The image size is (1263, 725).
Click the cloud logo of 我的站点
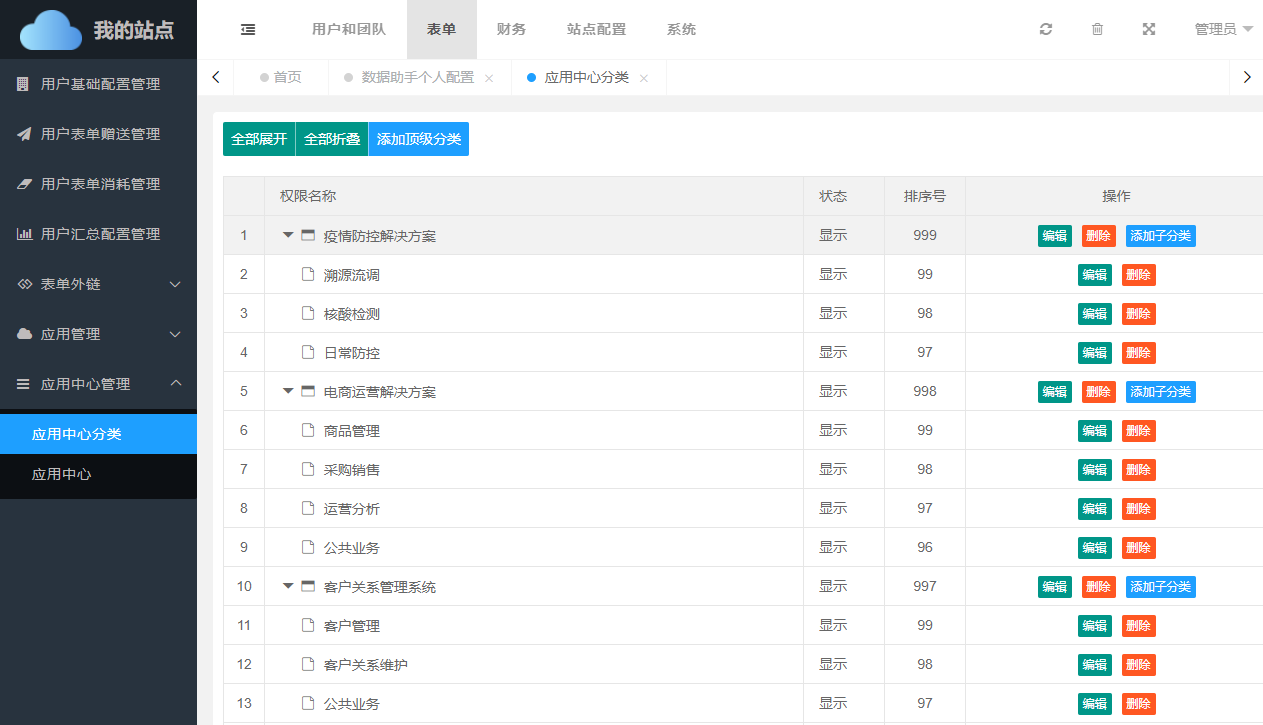click(51, 30)
